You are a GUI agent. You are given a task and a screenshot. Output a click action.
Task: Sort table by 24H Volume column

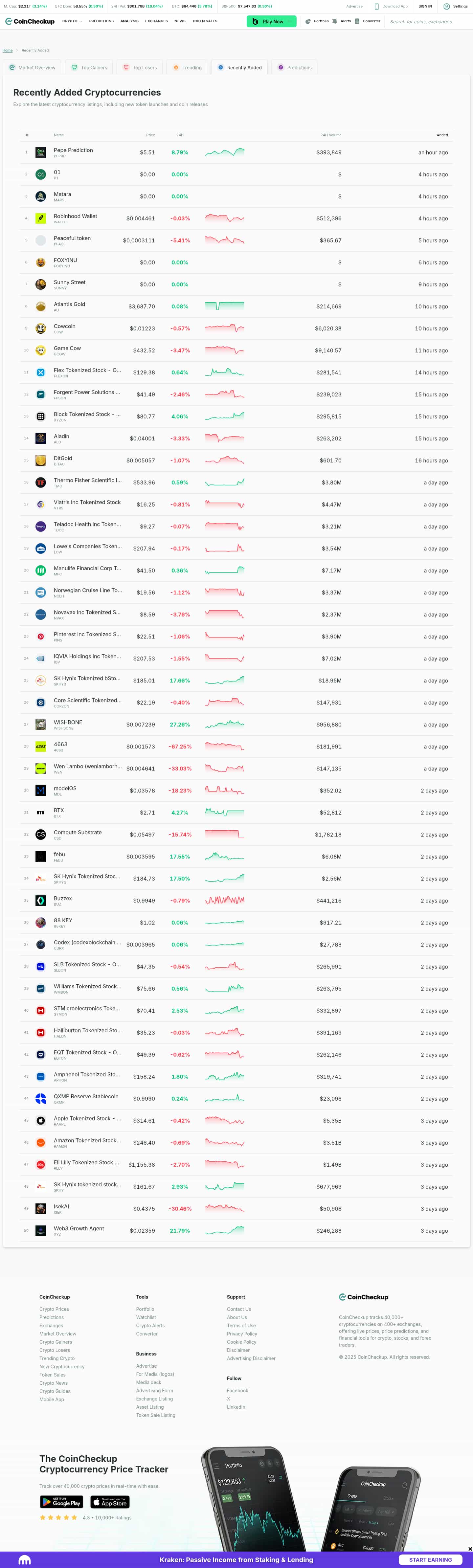(330, 135)
